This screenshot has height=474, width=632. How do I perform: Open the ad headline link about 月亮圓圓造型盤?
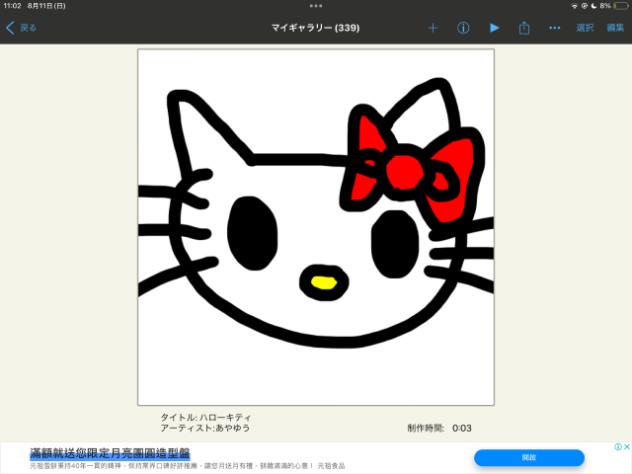pyautogui.click(x=110, y=453)
